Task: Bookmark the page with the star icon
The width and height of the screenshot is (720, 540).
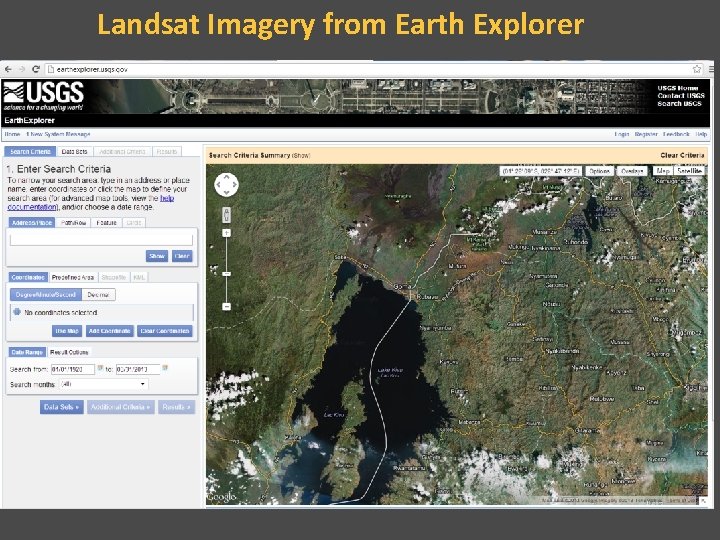Action: pos(697,69)
